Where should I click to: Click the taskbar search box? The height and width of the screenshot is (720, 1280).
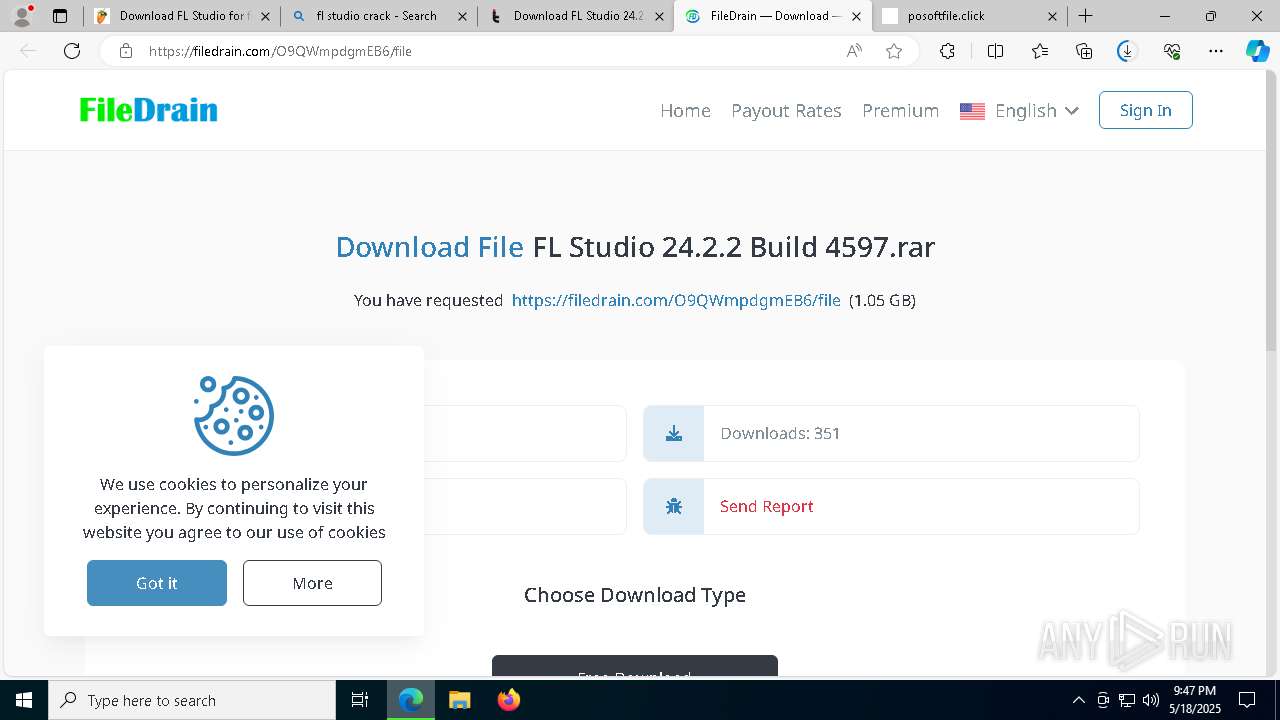tap(192, 700)
